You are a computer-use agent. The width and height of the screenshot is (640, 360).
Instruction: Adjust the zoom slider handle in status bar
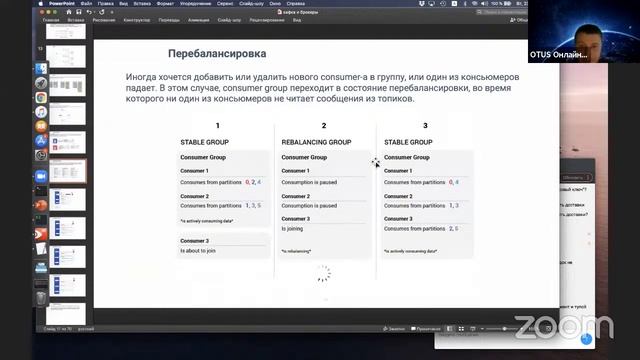coord(504,329)
